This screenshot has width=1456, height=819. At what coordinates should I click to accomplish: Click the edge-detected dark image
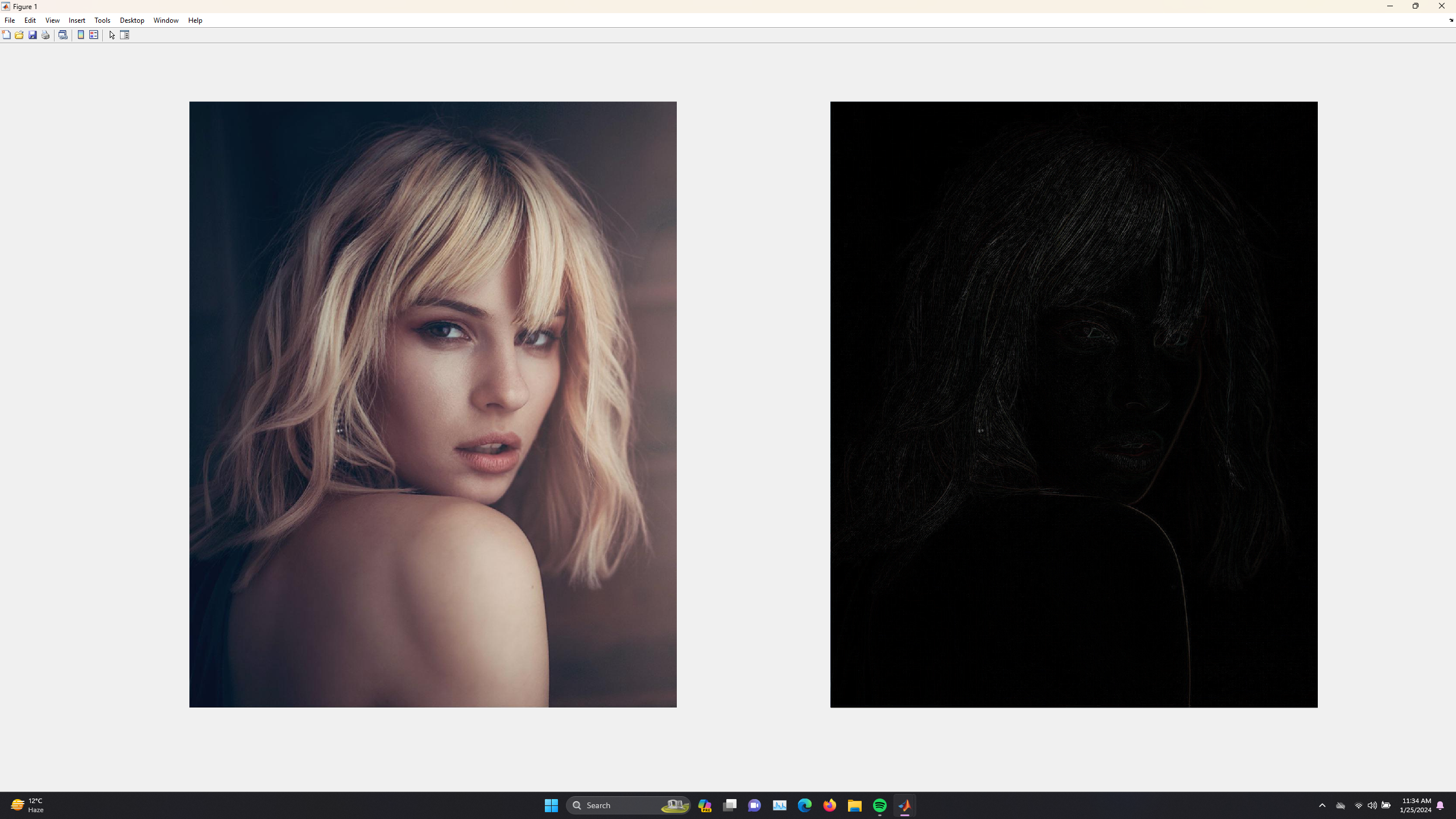pos(1074,404)
